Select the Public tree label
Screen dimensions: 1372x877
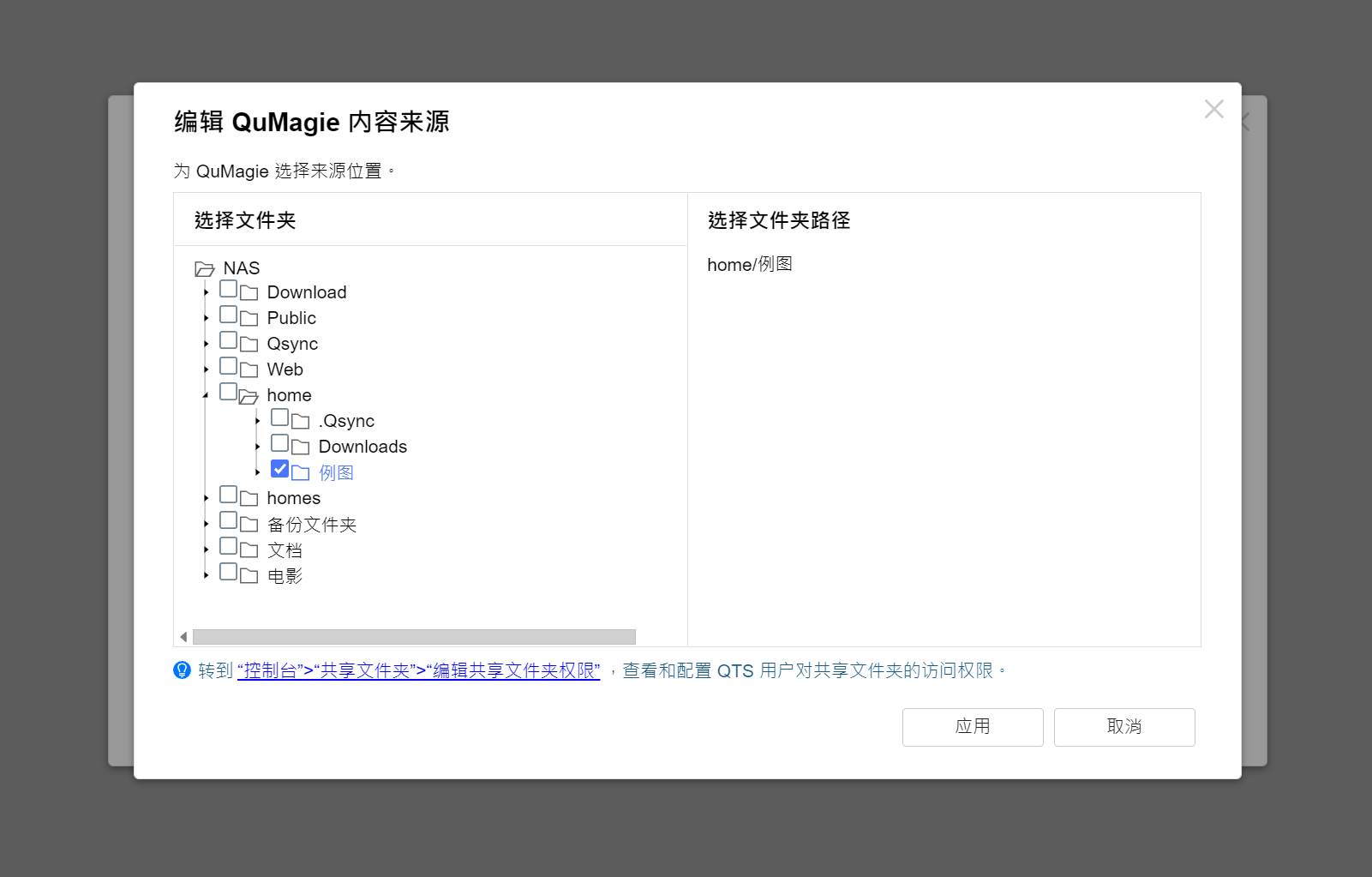coord(291,318)
